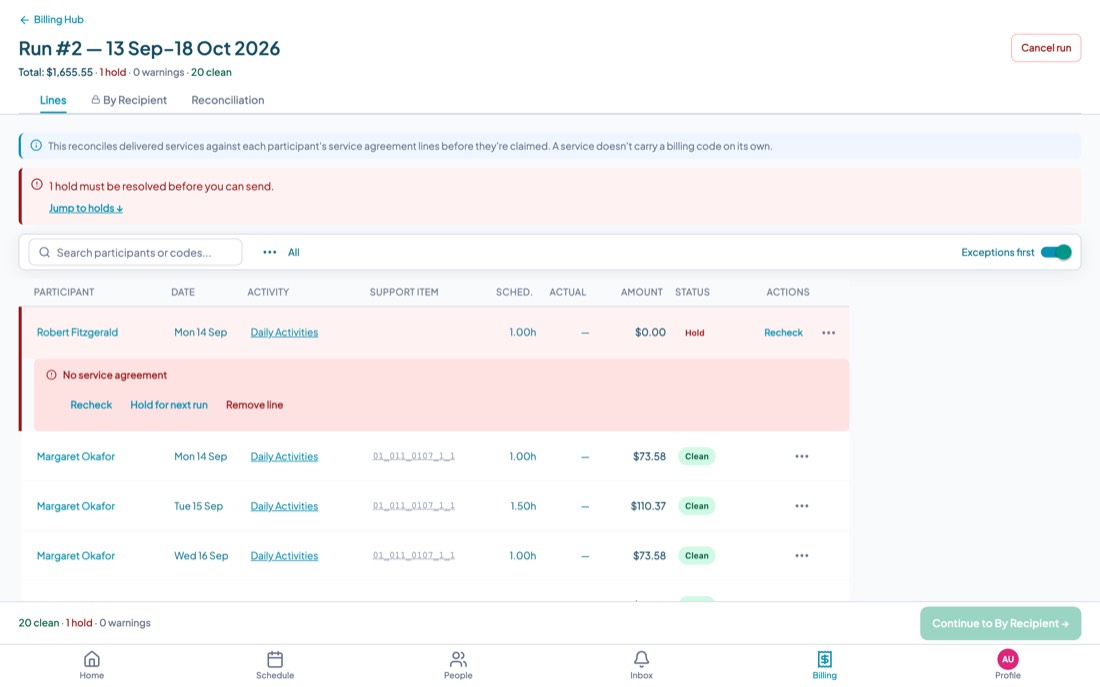Go back to Billing Hub

51,20
